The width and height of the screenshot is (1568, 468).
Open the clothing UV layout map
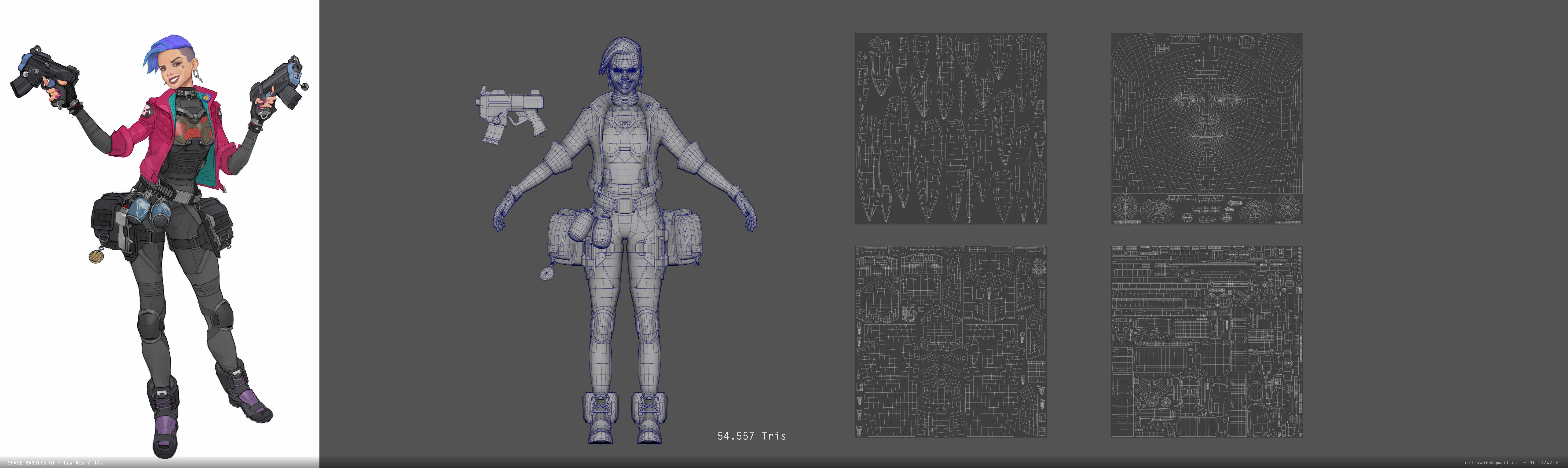pyautogui.click(x=951, y=341)
